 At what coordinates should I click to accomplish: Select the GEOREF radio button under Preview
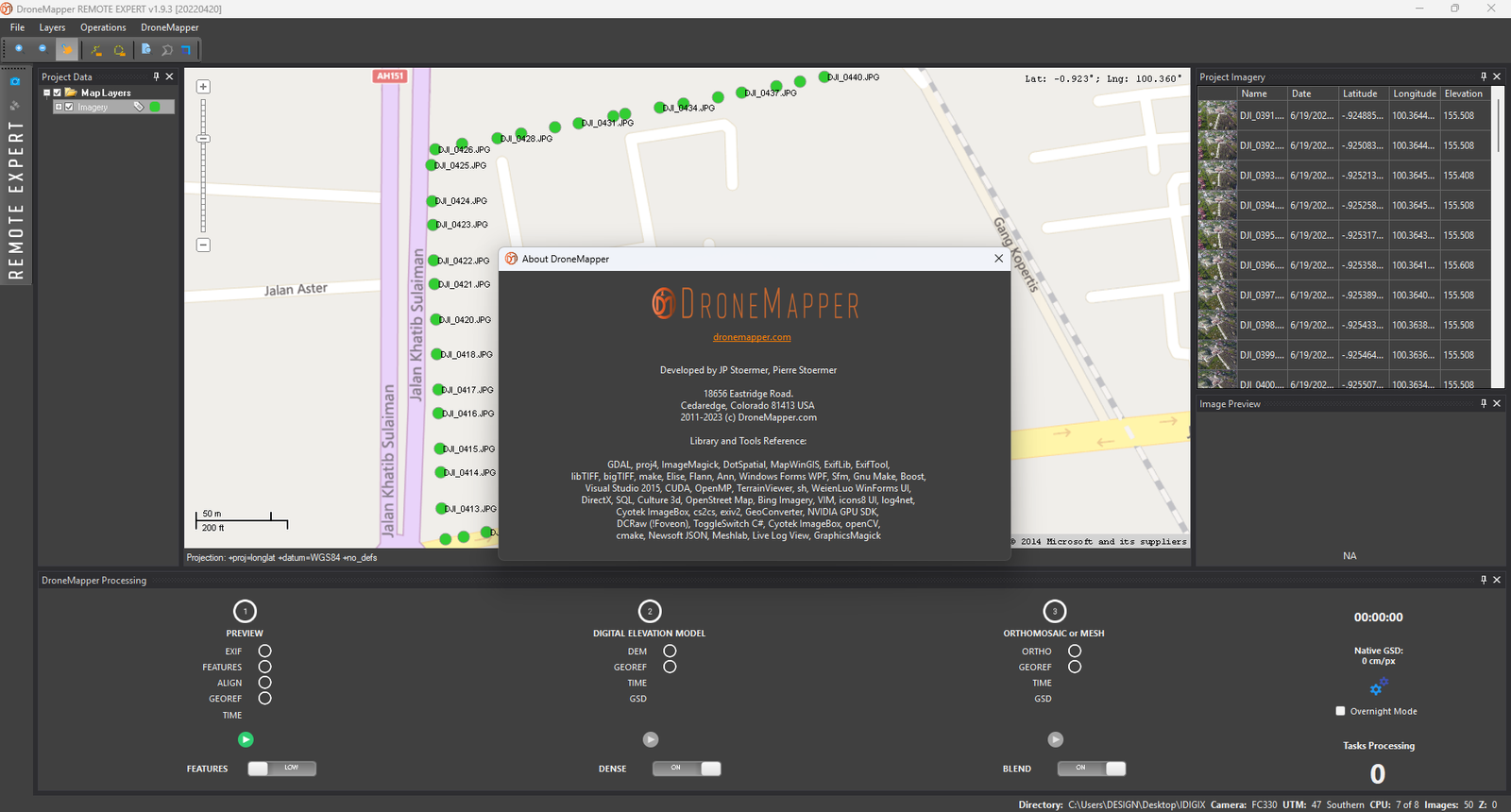pyautogui.click(x=265, y=699)
